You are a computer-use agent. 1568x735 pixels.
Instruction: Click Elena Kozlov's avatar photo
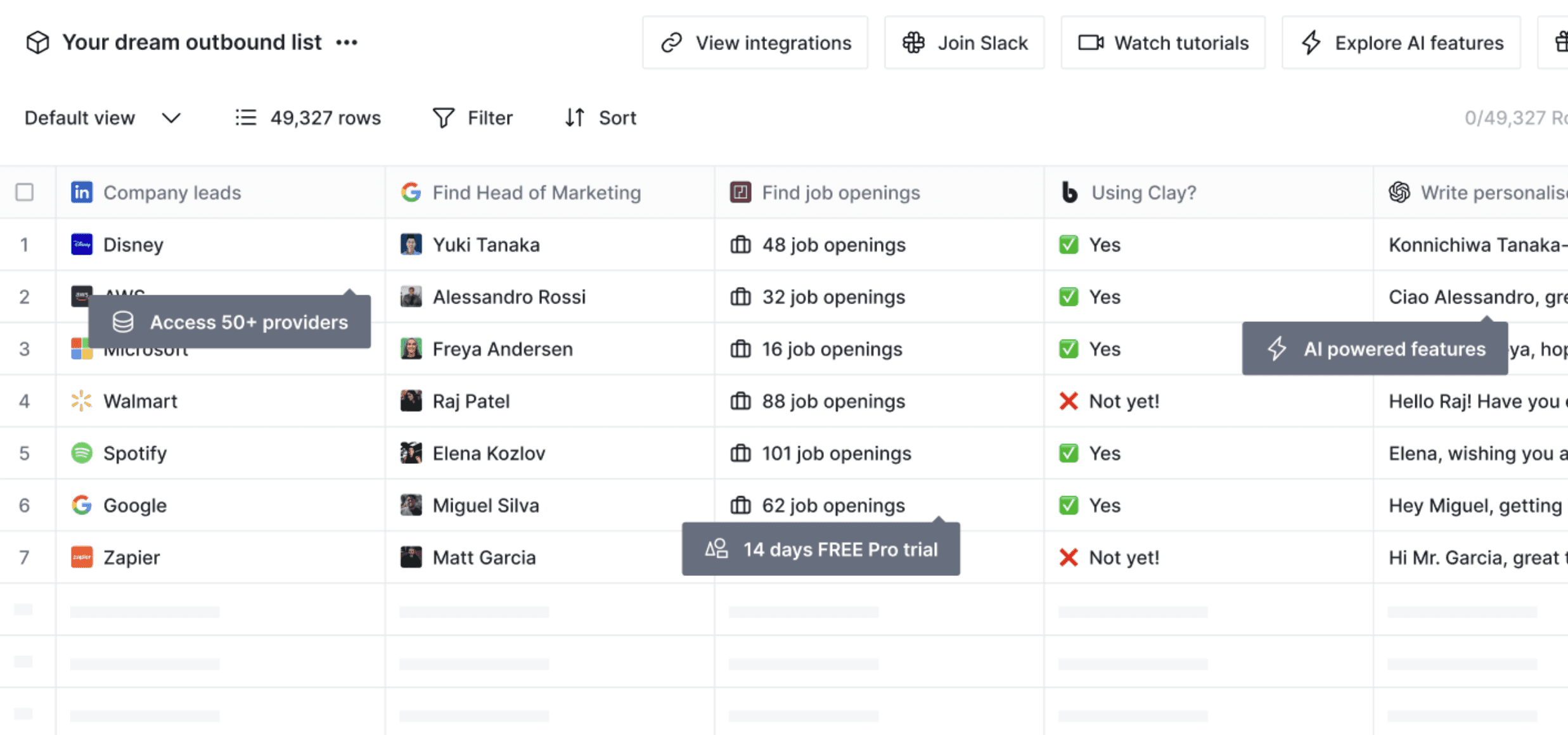[411, 453]
